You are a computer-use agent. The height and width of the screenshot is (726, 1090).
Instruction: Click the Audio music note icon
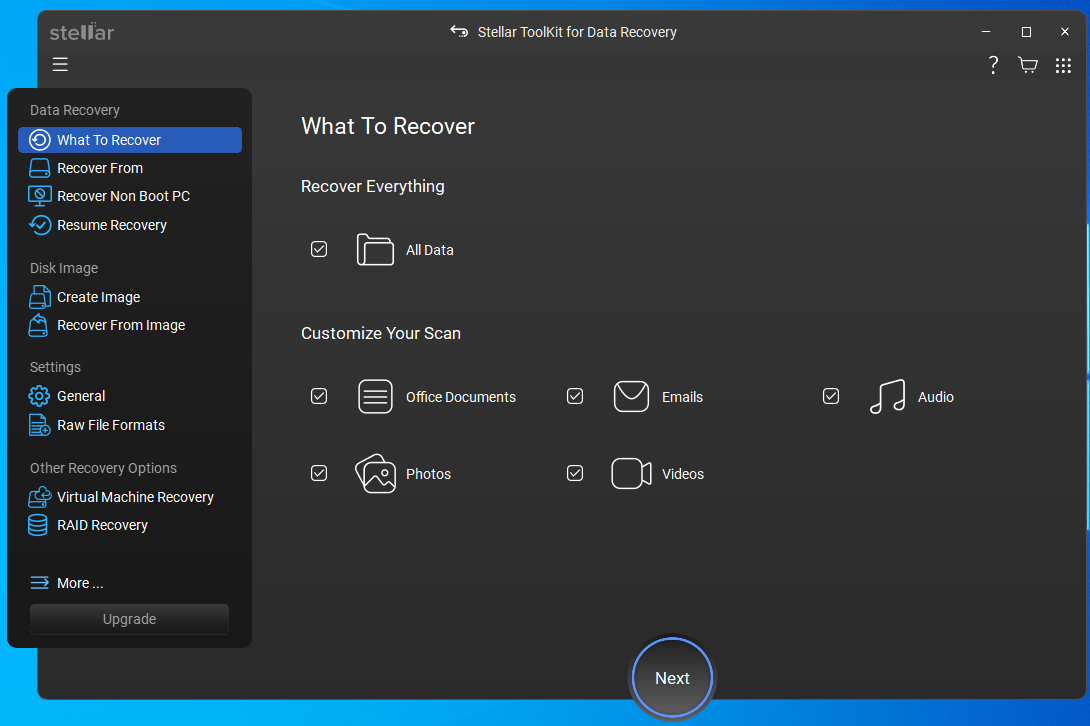(887, 396)
